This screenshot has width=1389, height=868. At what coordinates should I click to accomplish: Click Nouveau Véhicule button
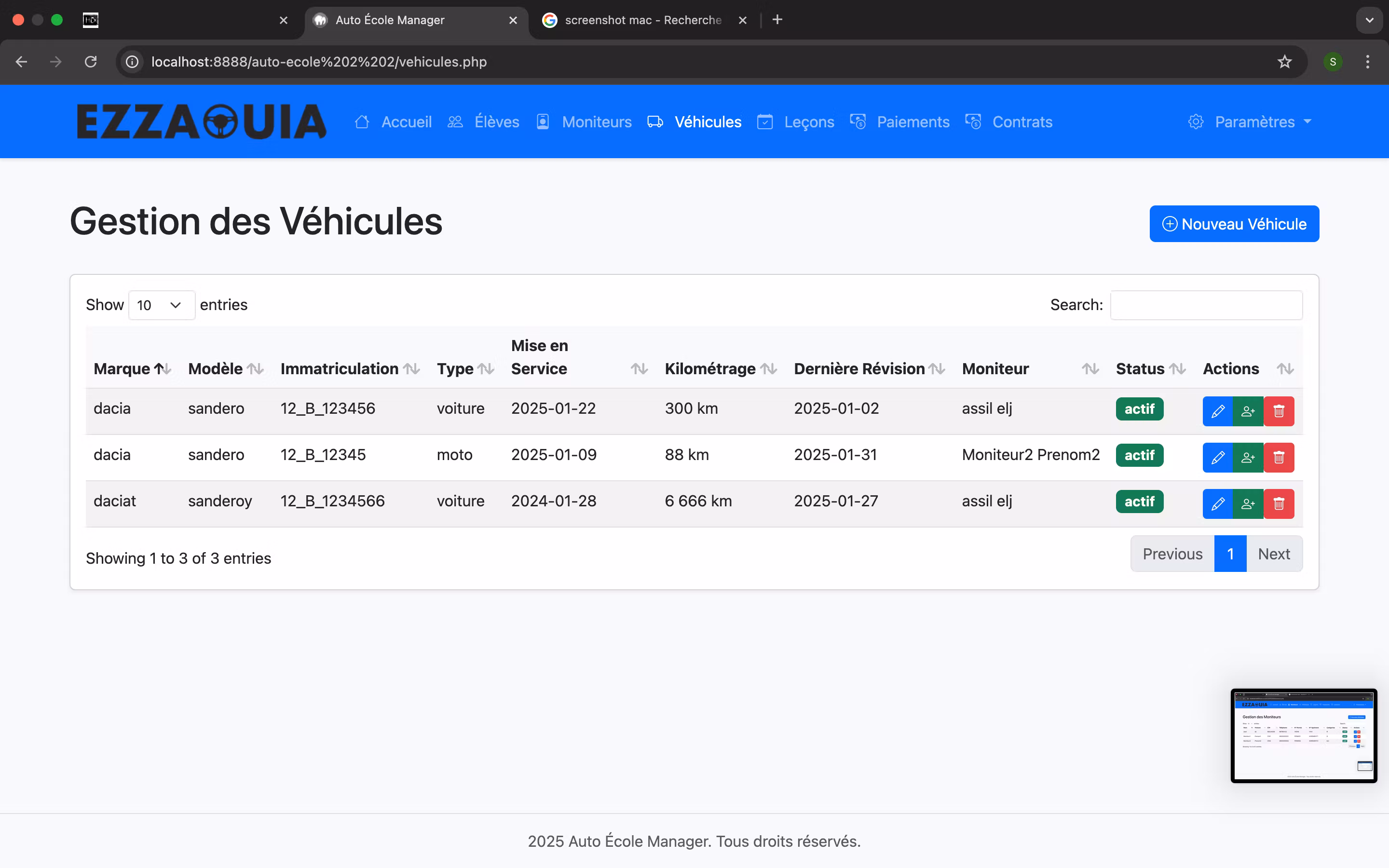pyautogui.click(x=1233, y=224)
